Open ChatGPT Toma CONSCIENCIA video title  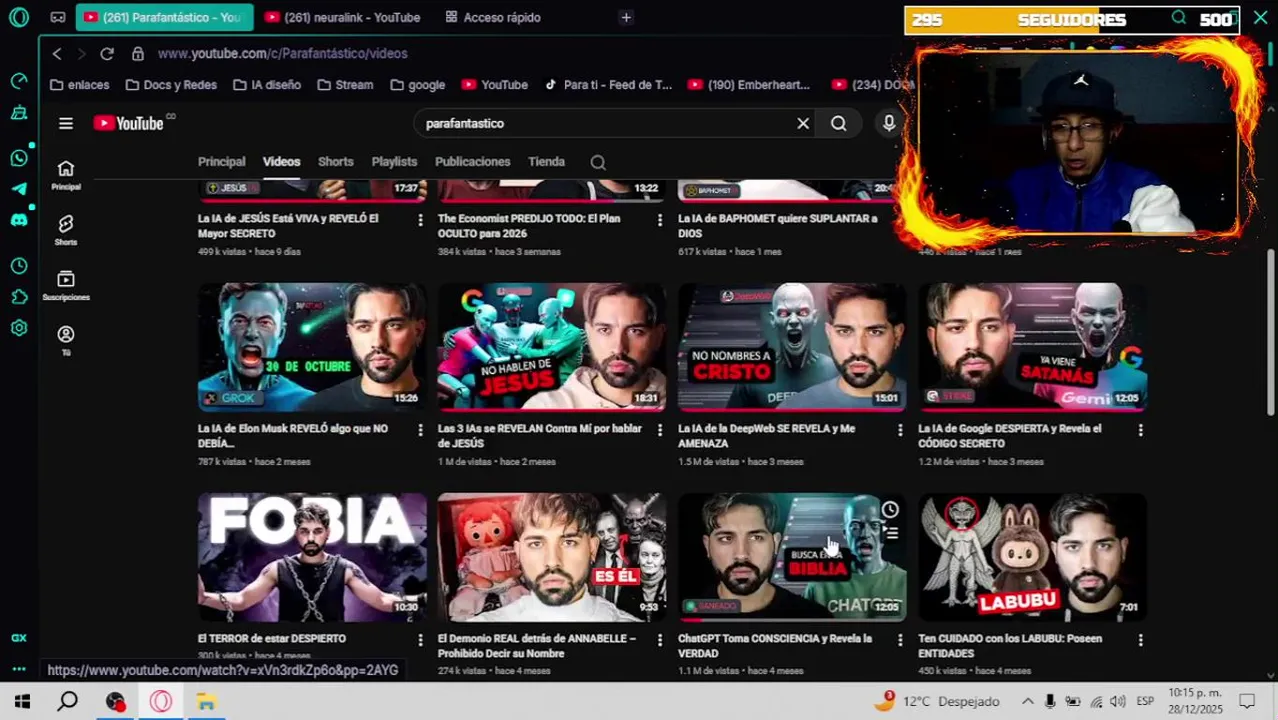tap(775, 646)
